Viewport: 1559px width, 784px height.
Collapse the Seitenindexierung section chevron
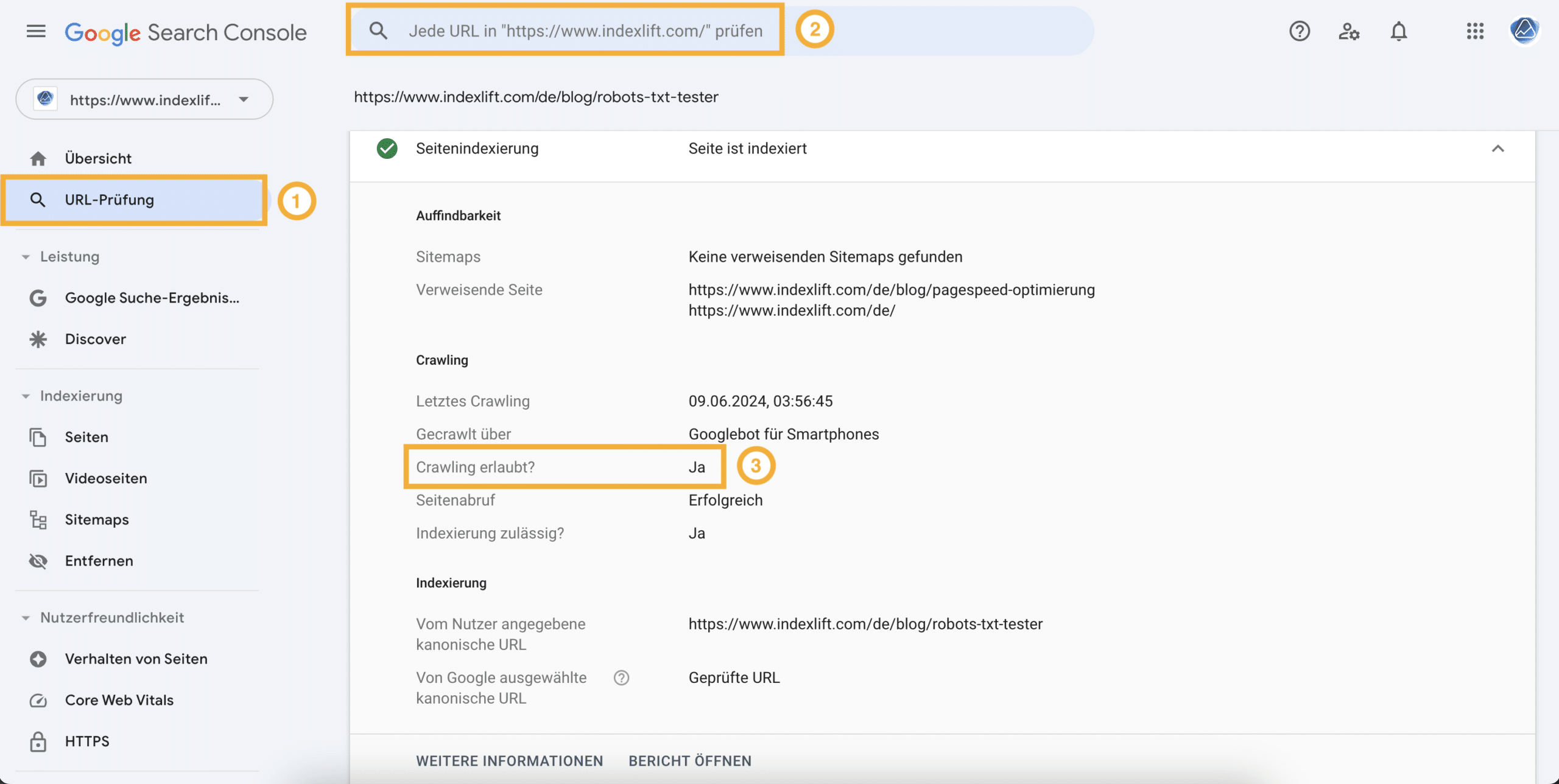point(1497,149)
